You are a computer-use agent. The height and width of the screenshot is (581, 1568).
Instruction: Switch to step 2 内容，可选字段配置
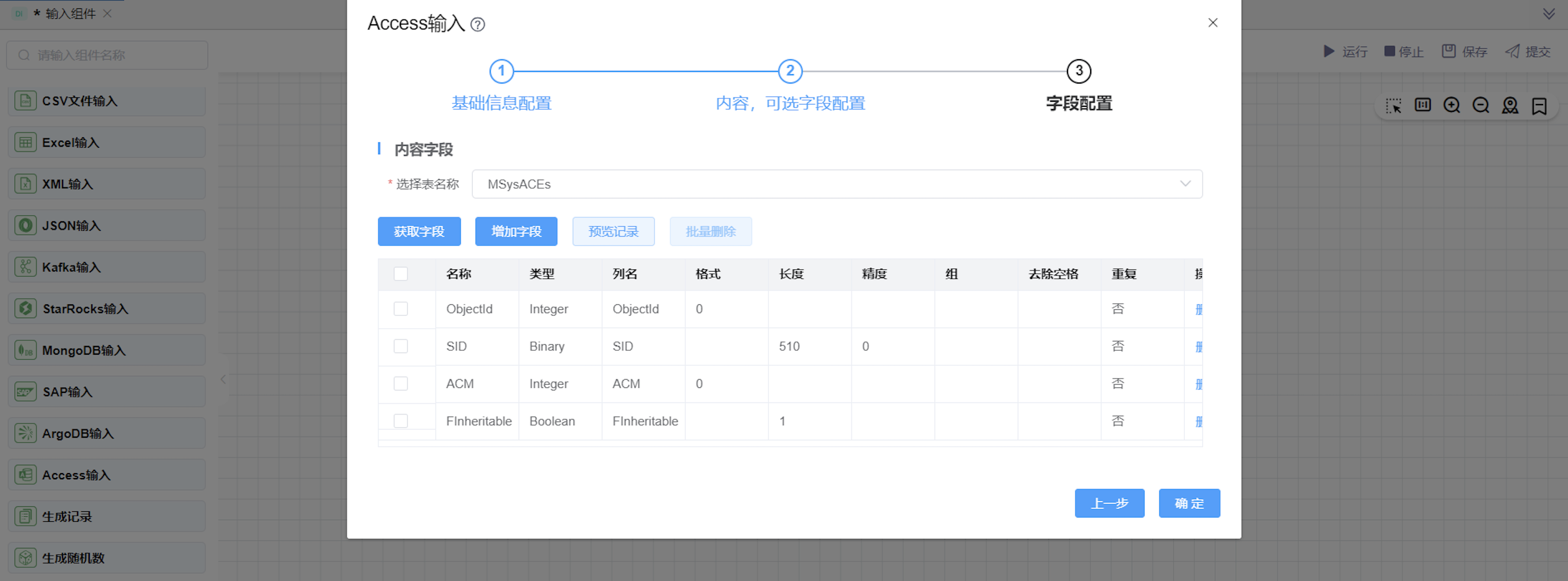(x=790, y=71)
